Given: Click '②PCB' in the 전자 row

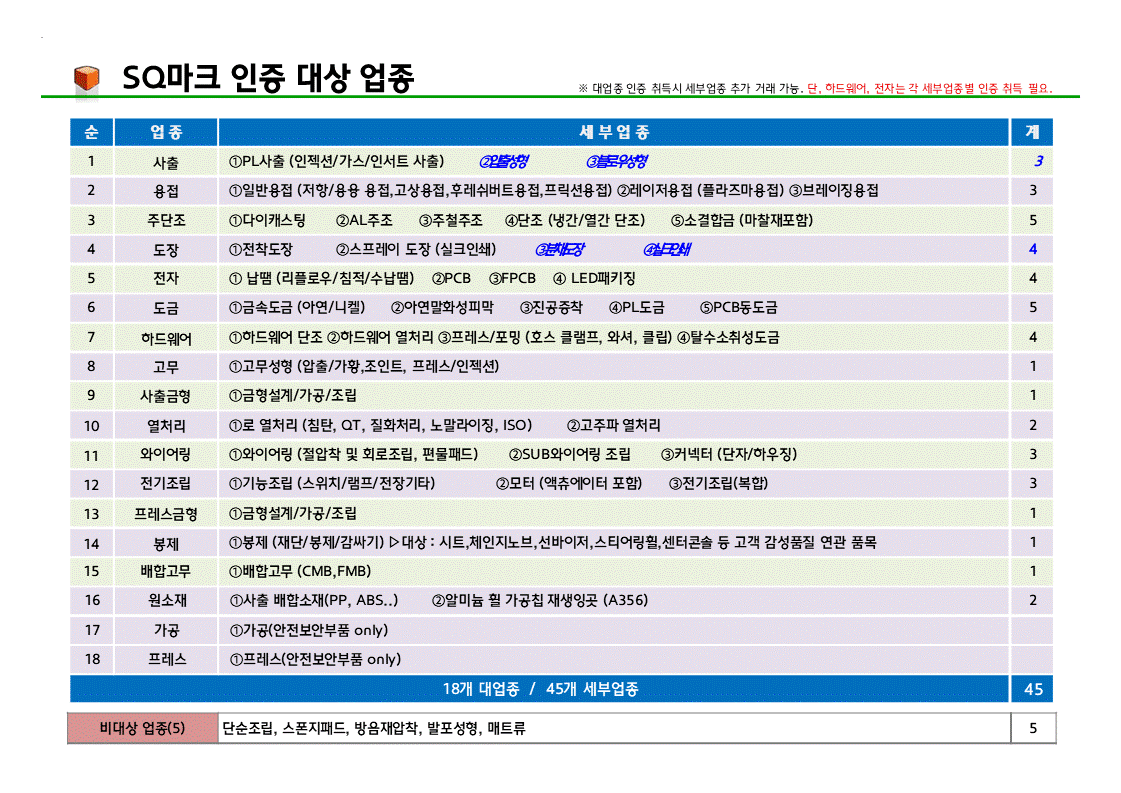Looking at the screenshot, I should pos(451,278).
